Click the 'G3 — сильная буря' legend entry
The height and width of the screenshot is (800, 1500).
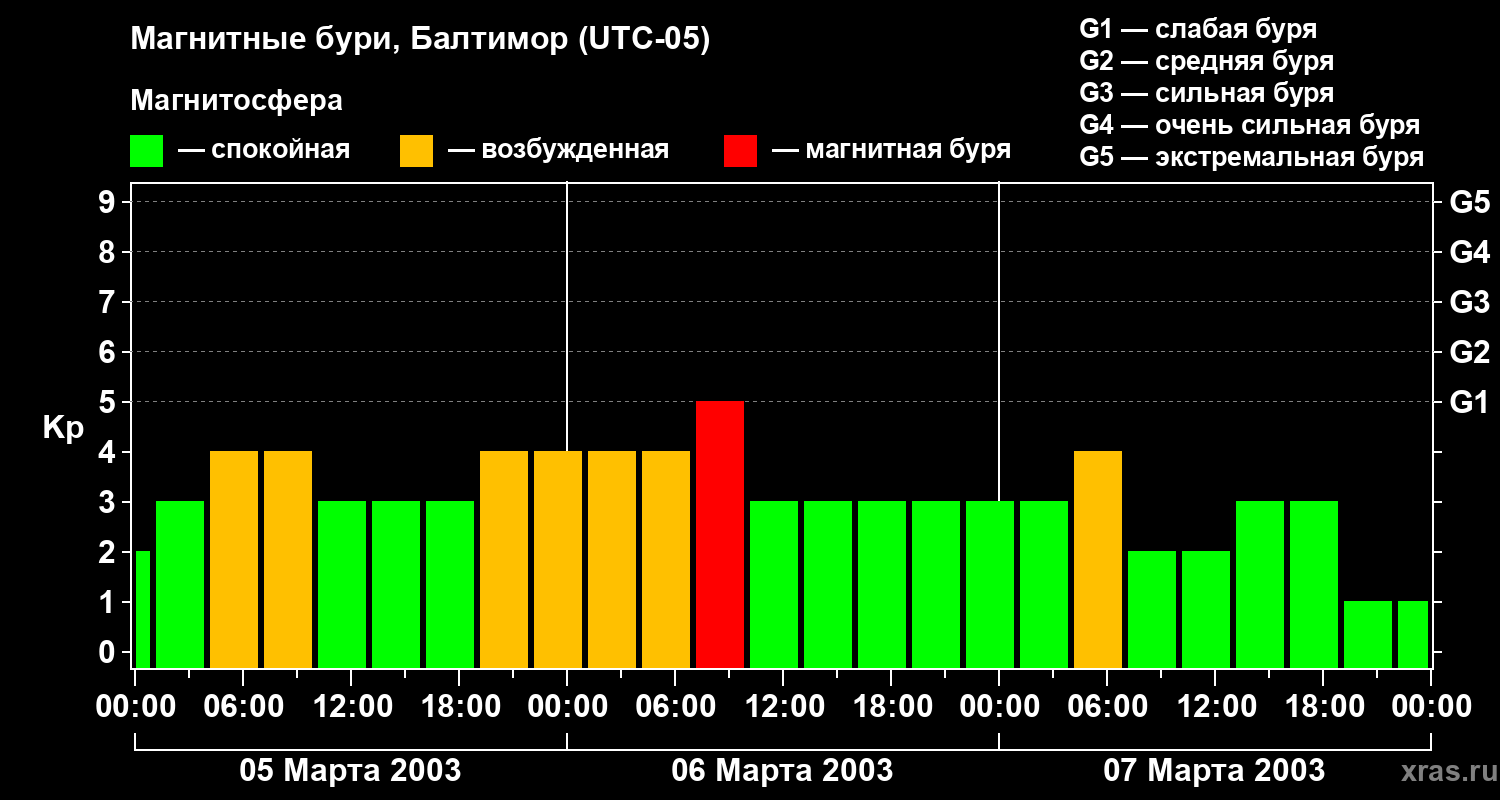tap(1206, 93)
